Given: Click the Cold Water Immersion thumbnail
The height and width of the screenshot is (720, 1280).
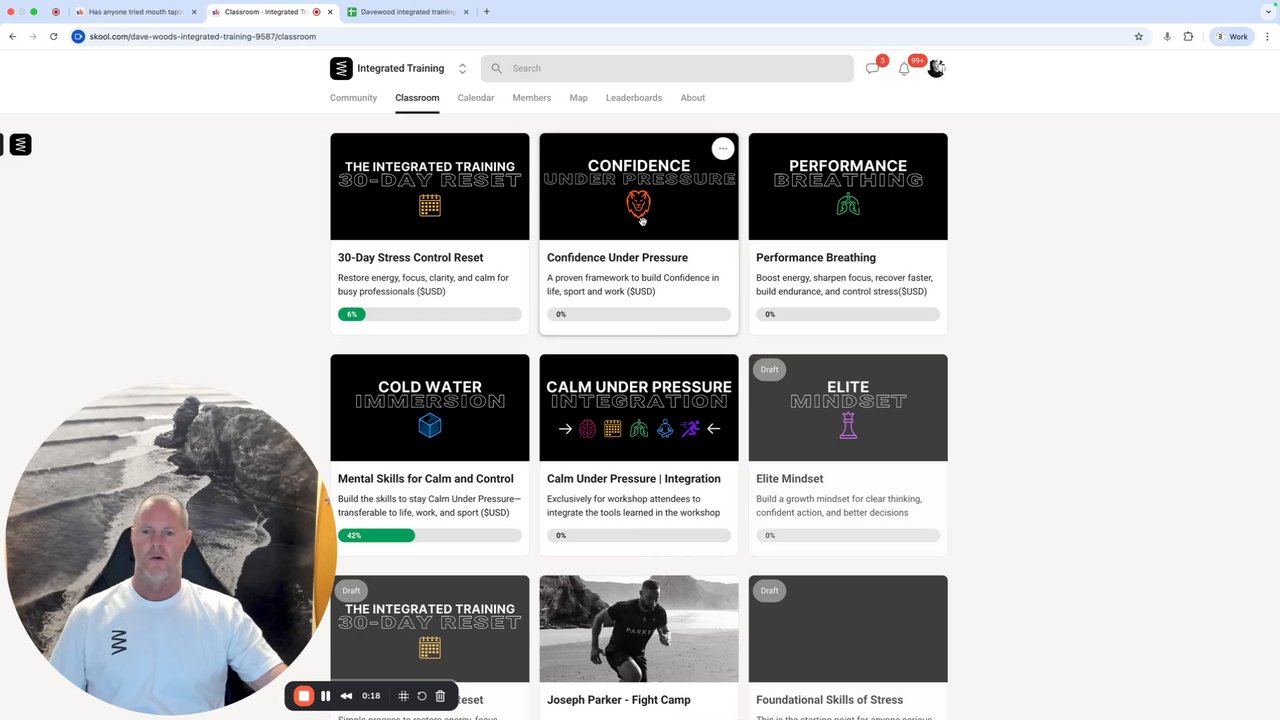Looking at the screenshot, I should (430, 408).
